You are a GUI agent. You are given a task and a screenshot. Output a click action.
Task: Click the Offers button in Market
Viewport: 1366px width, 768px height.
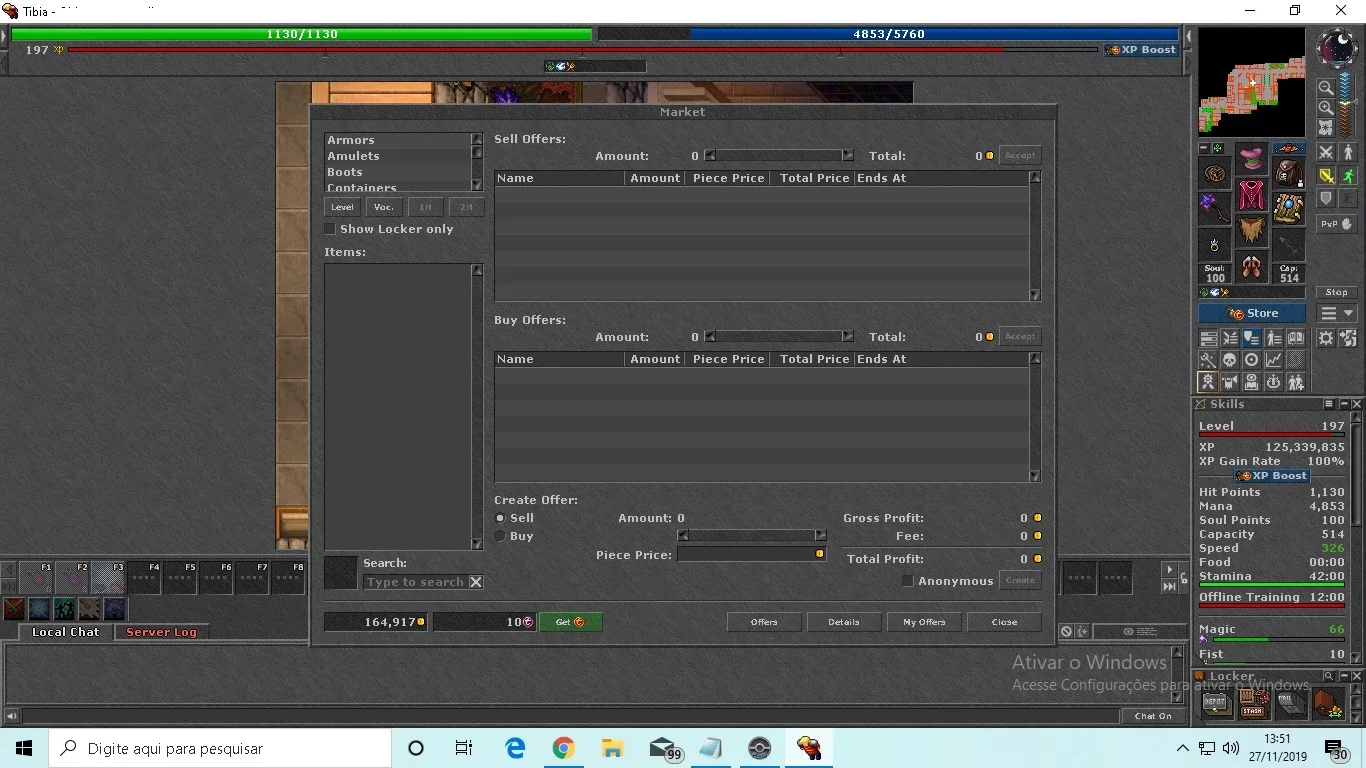pyautogui.click(x=764, y=622)
